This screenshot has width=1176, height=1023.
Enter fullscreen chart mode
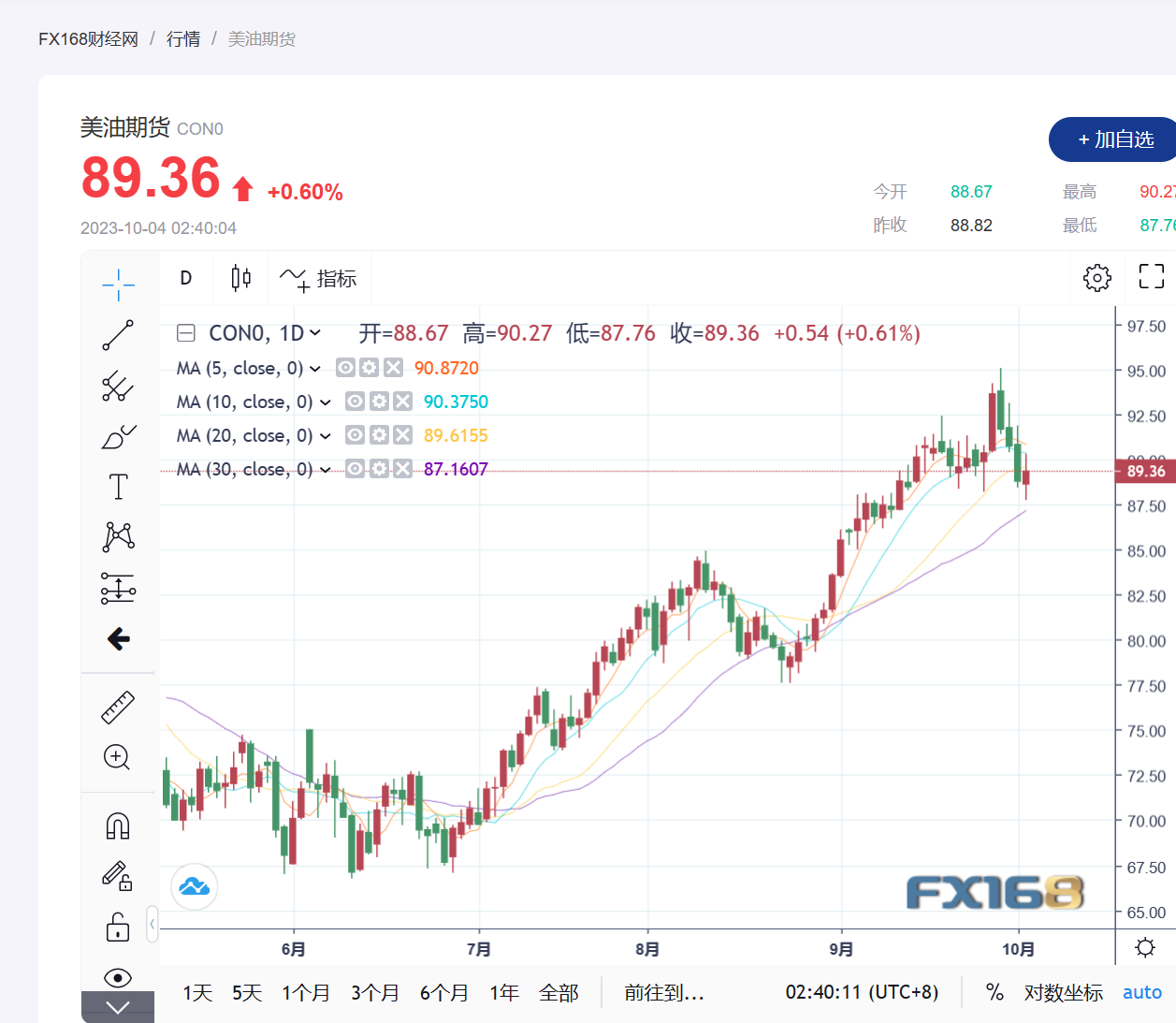coord(1152,276)
